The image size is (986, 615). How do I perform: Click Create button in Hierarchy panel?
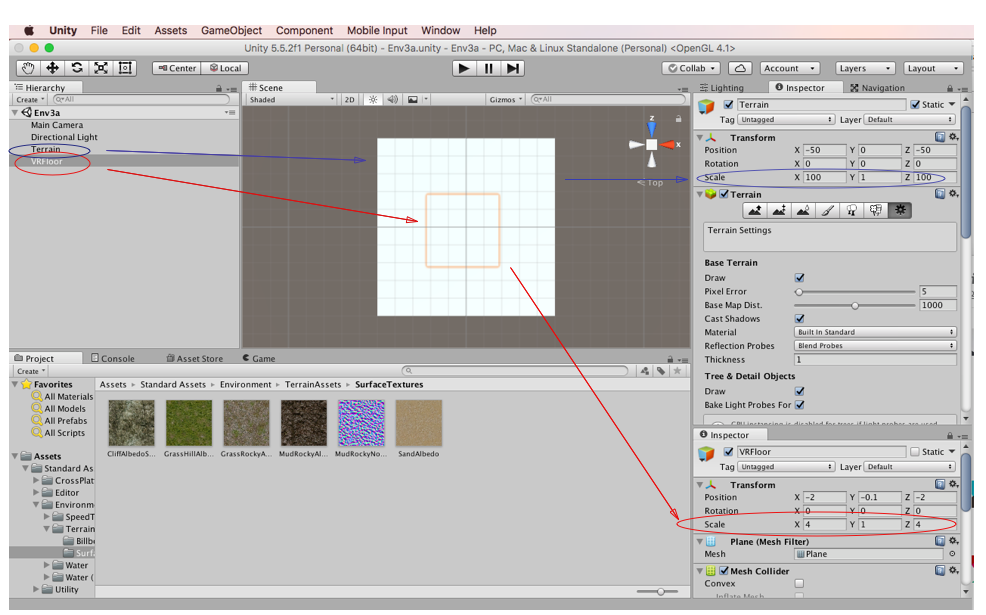pos(30,99)
